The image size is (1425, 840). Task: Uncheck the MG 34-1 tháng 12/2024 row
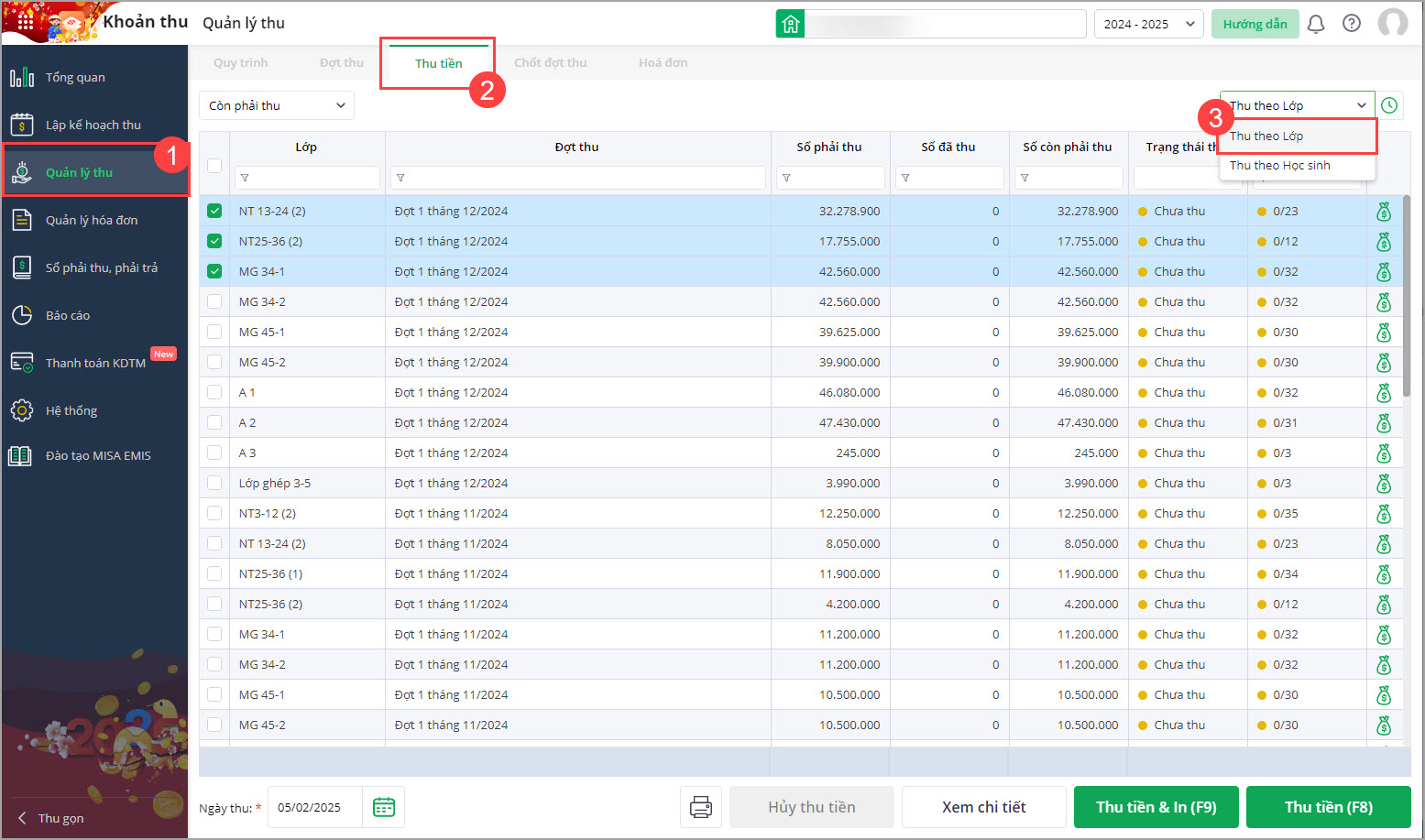pos(214,271)
